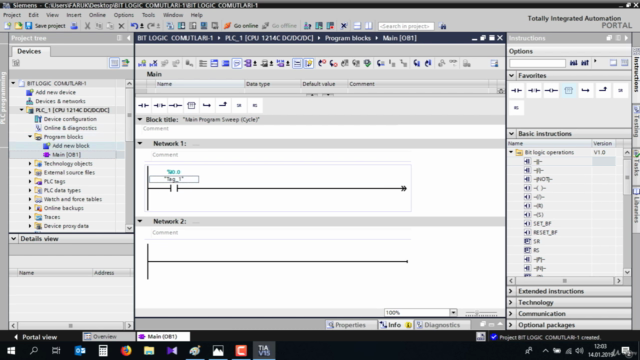Open Device configuration in the project tree
640x360 pixels.
pos(70,119)
